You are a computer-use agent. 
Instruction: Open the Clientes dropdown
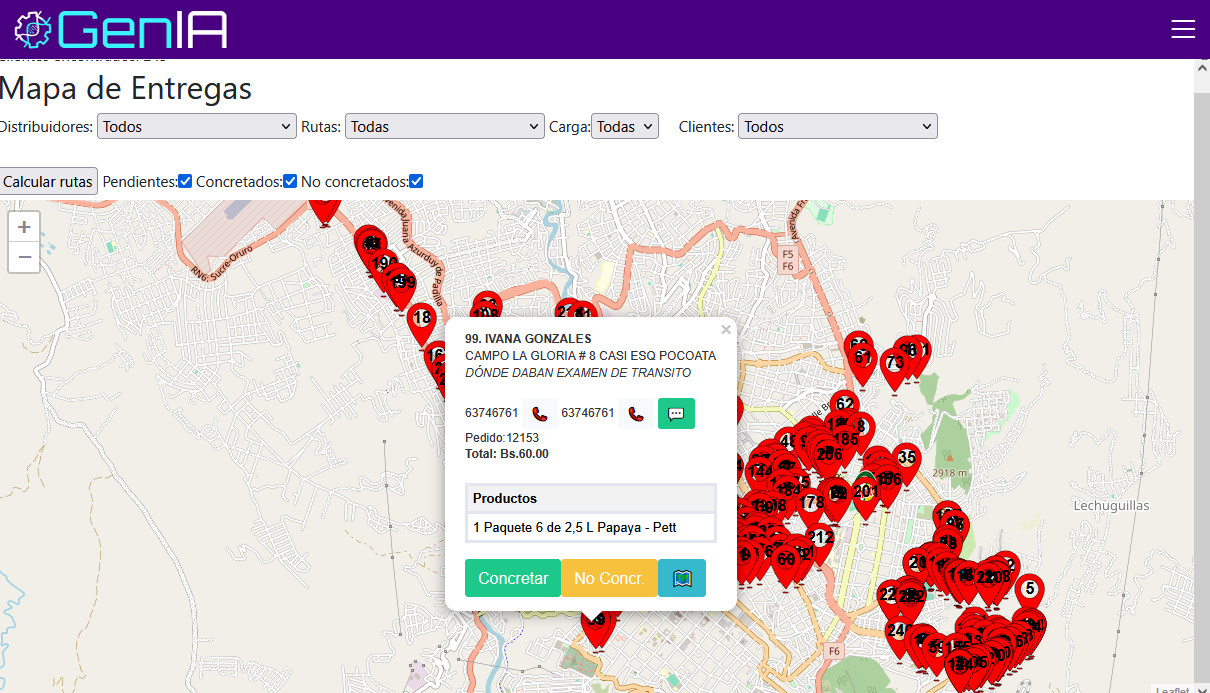click(838, 126)
